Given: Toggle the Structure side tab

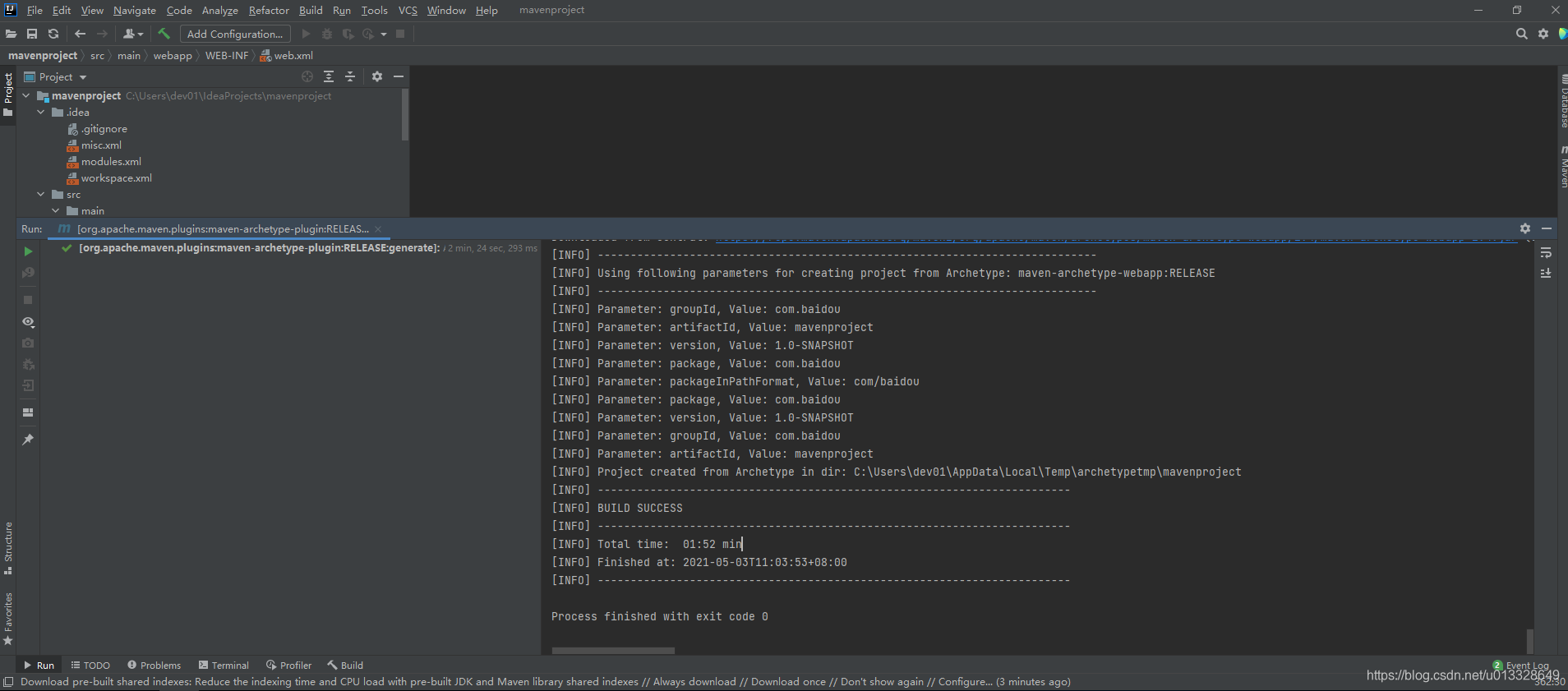Looking at the screenshot, I should tap(8, 548).
